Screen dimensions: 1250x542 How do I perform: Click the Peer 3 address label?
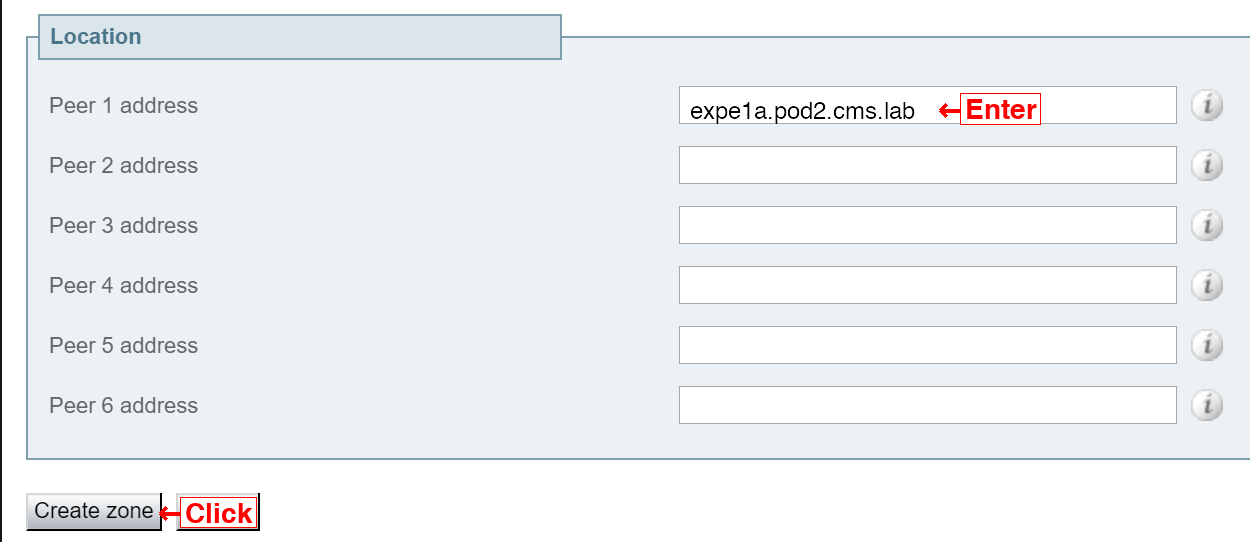123,226
